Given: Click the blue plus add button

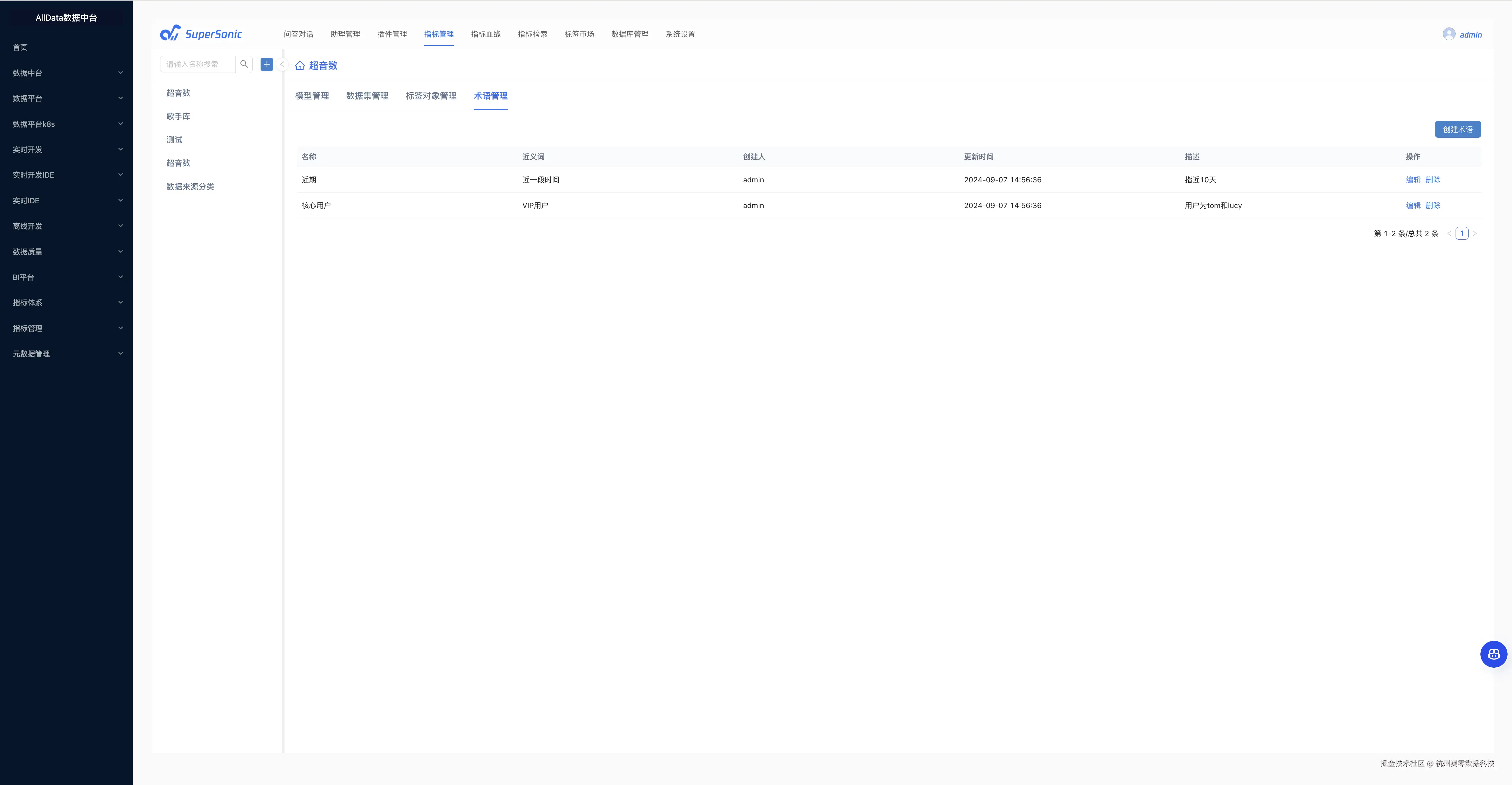Looking at the screenshot, I should 266,64.
